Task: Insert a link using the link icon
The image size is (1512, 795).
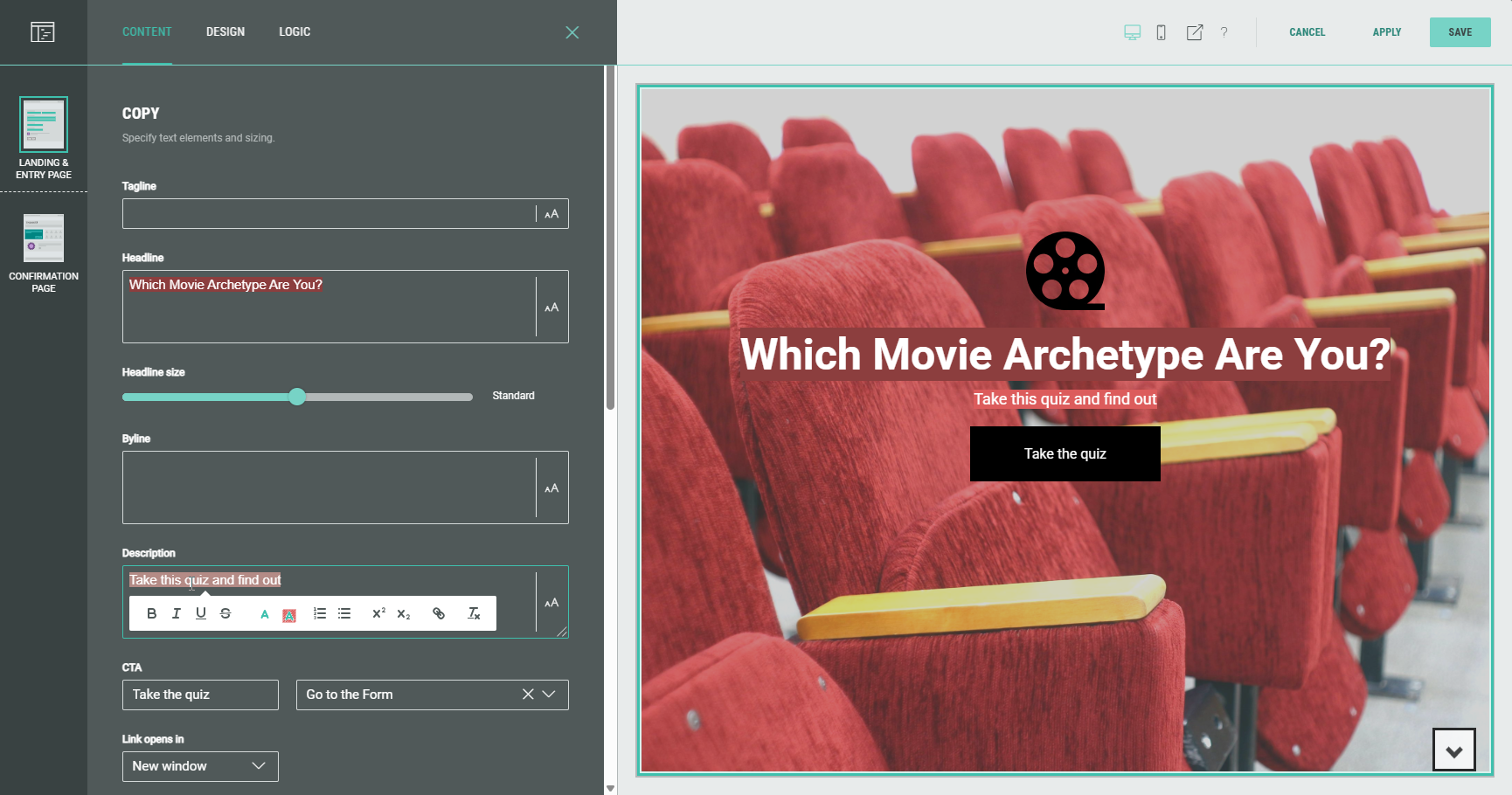Action: [439, 613]
